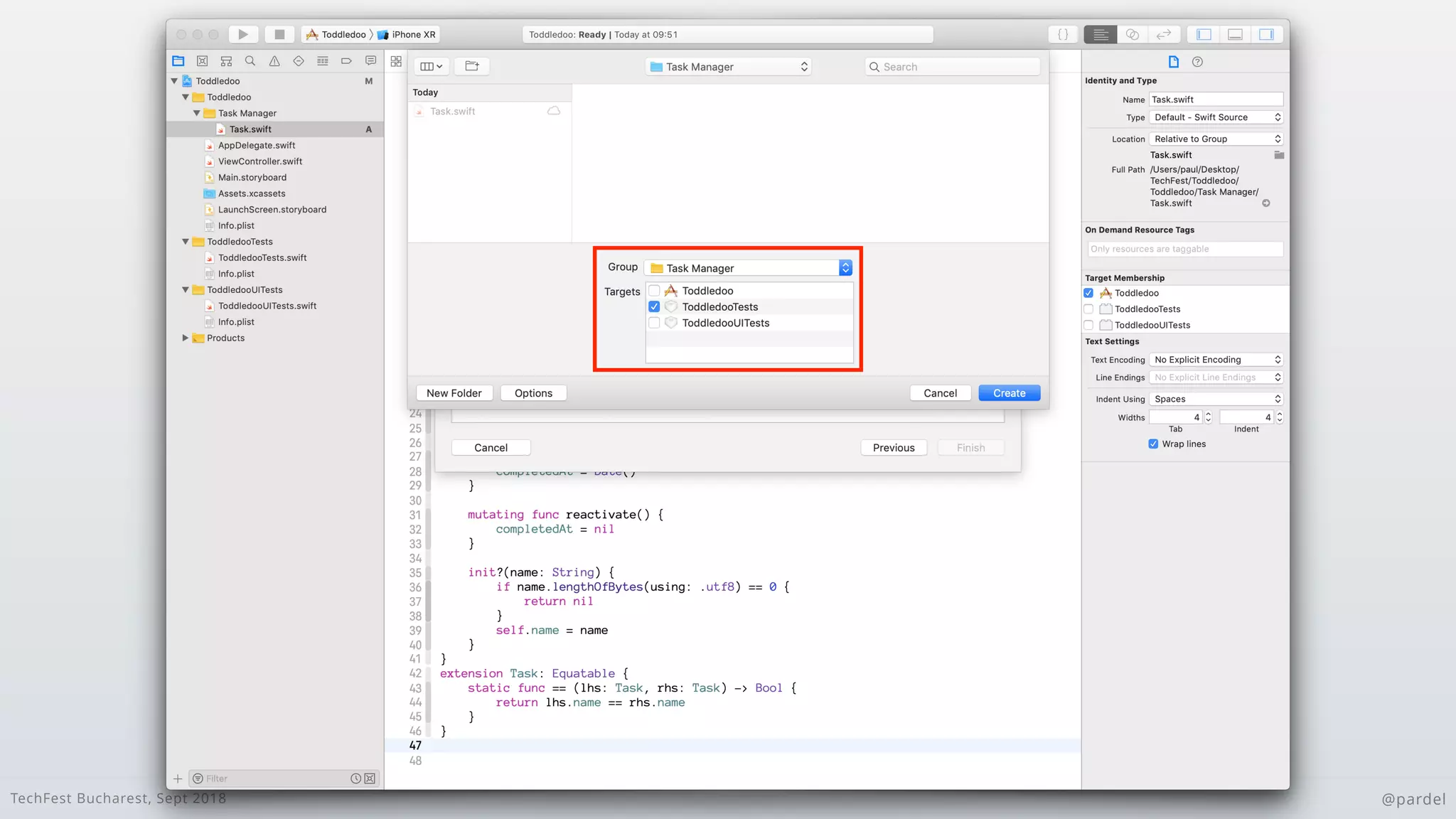This screenshot has width=1456, height=819.
Task: Toggle the right Utilities panel icon
Action: [x=1266, y=34]
